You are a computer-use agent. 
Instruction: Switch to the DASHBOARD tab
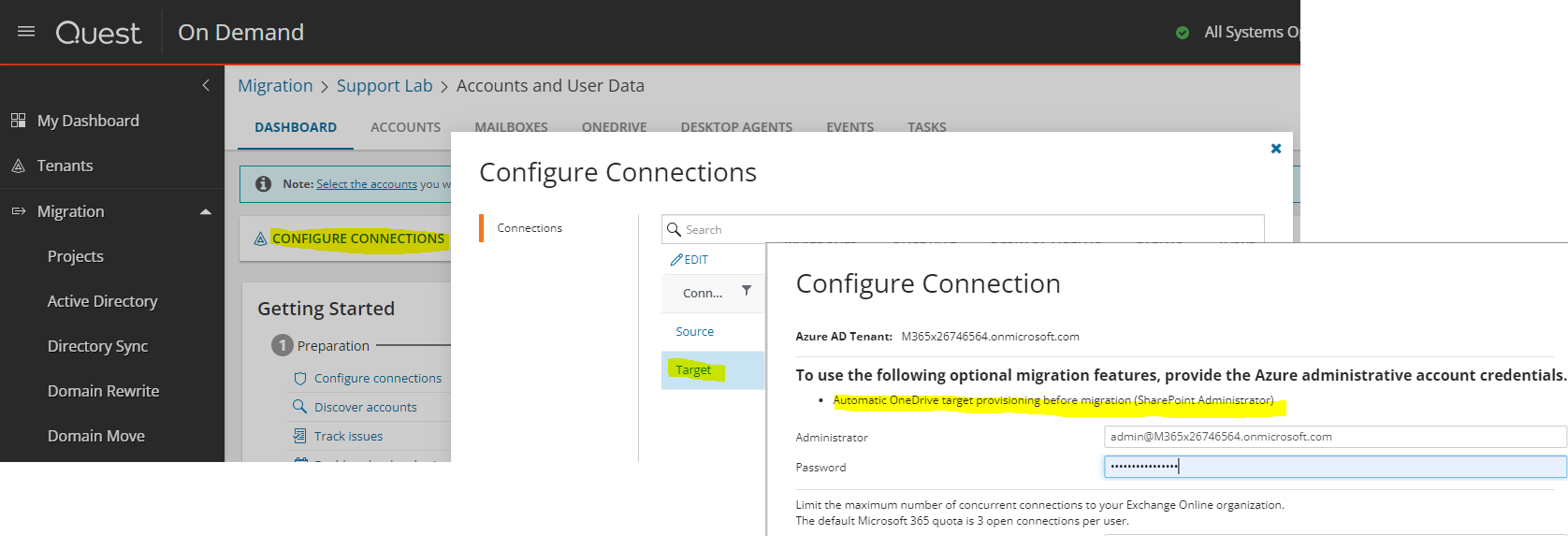tap(296, 127)
